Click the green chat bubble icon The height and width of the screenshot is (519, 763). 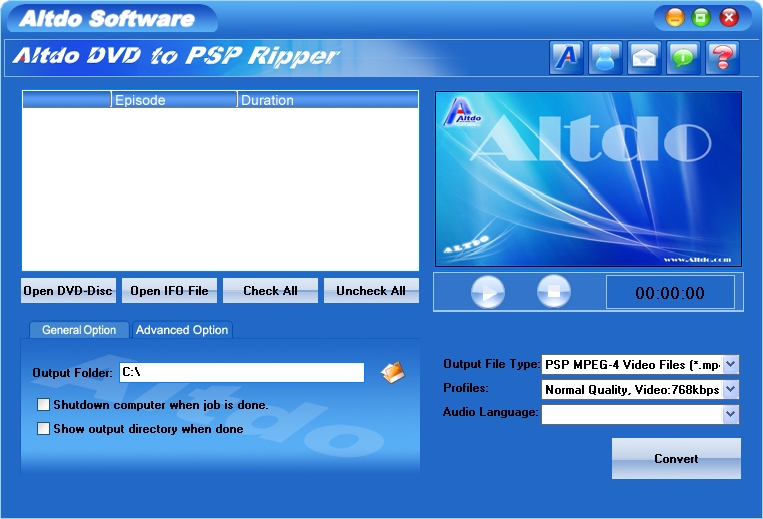click(x=683, y=58)
